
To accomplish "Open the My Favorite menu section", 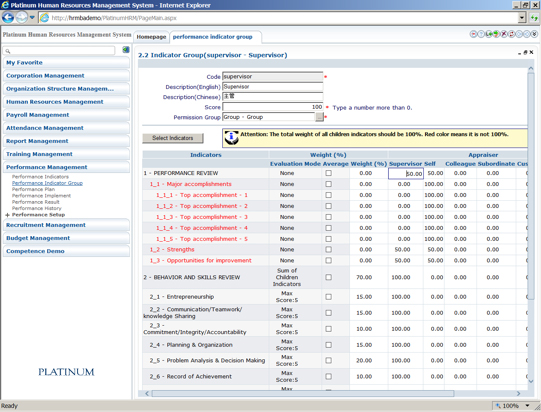I will [66, 63].
